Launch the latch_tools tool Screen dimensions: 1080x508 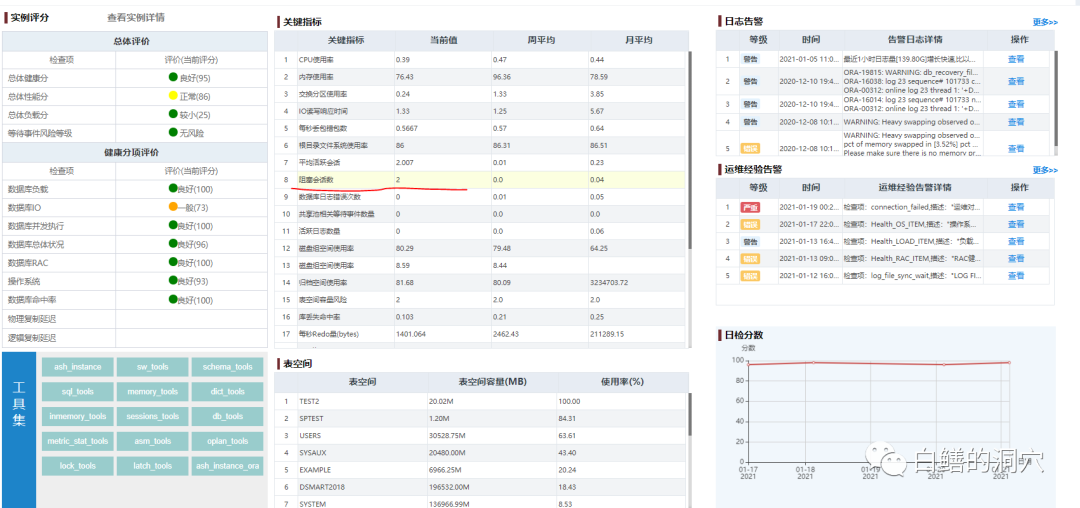(152, 466)
